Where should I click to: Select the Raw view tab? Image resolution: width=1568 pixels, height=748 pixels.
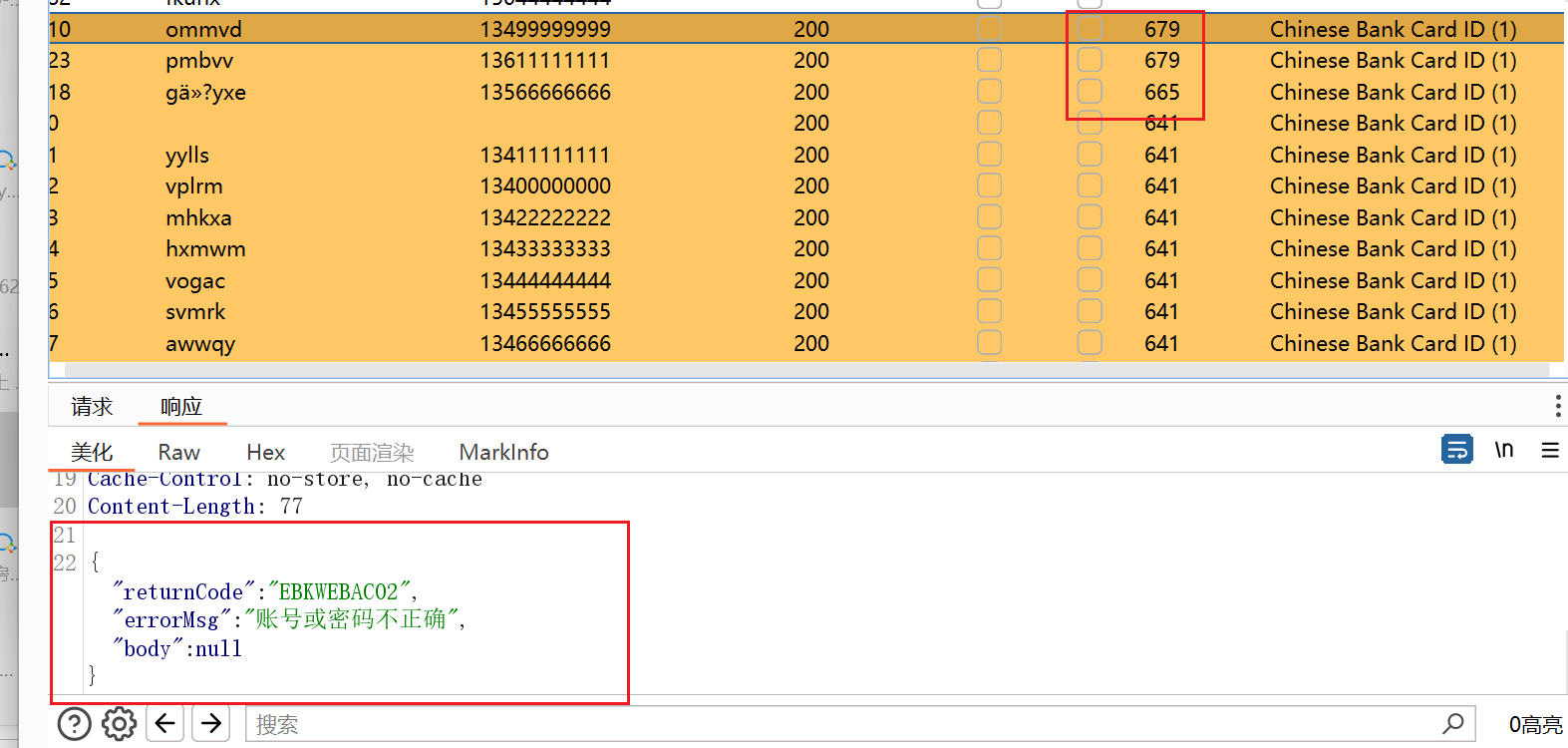(179, 453)
